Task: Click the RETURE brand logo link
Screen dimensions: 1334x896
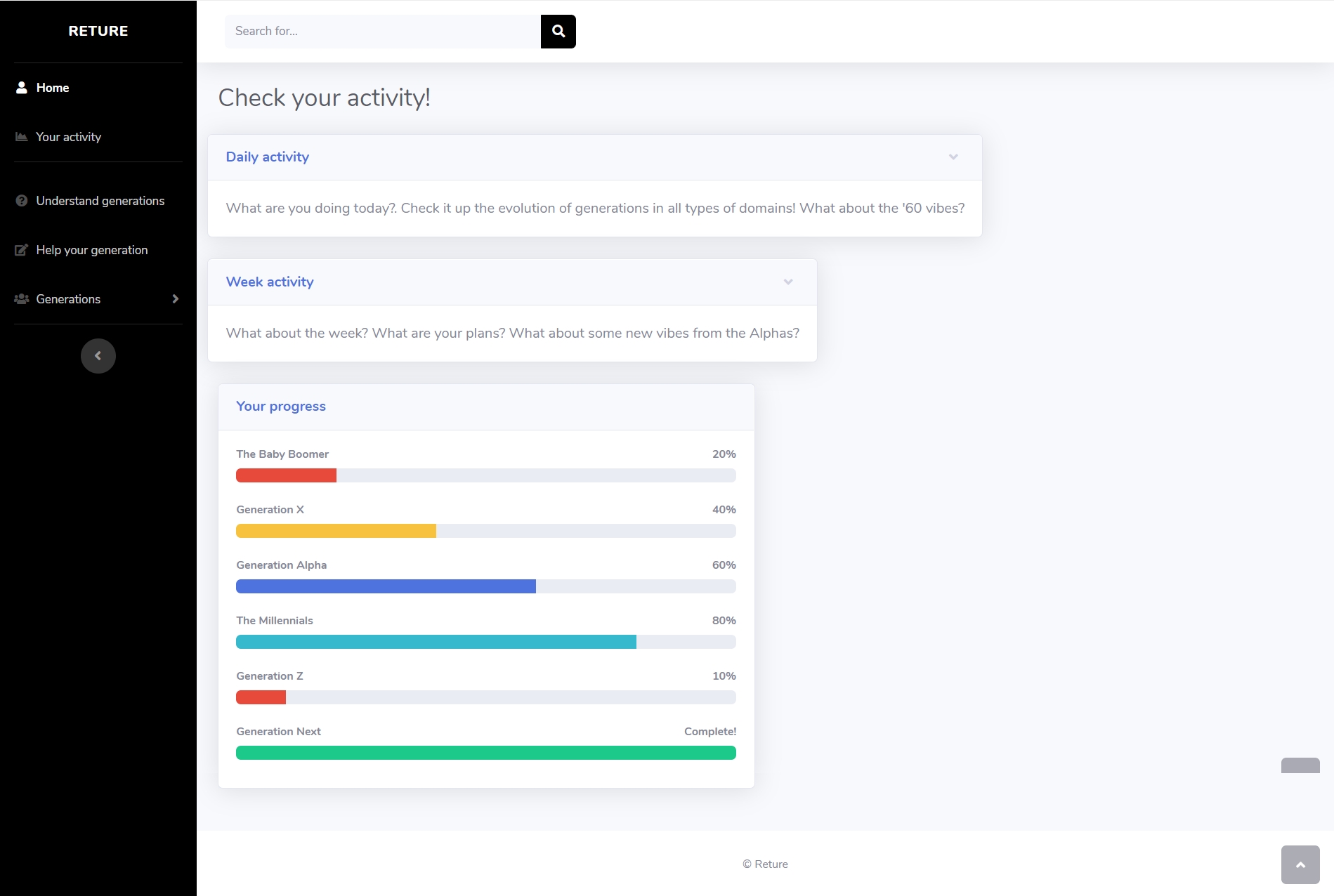Action: [x=98, y=31]
